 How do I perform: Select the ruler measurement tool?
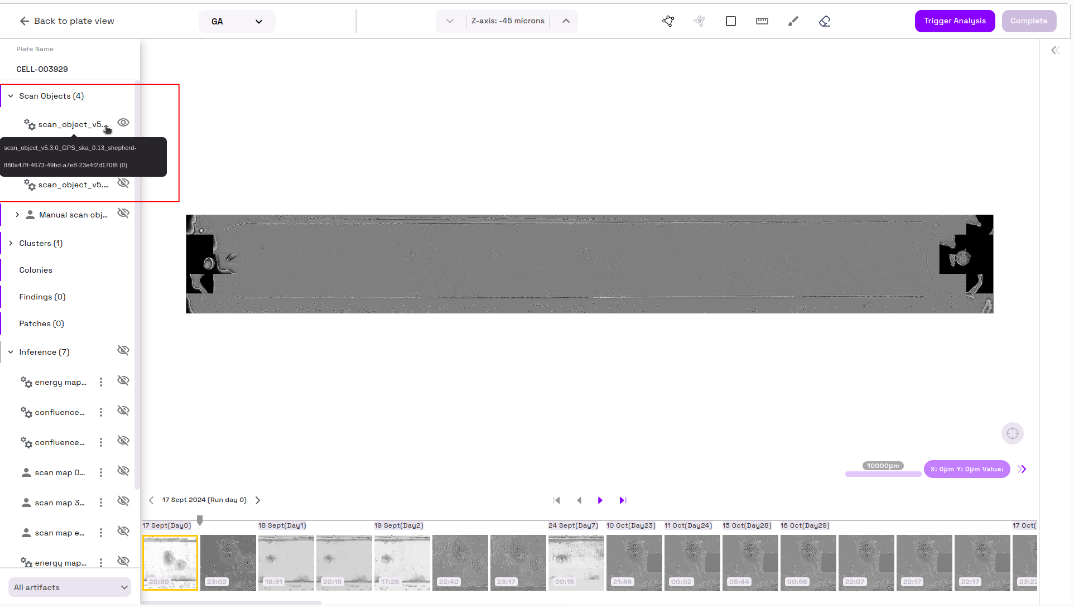pyautogui.click(x=762, y=21)
